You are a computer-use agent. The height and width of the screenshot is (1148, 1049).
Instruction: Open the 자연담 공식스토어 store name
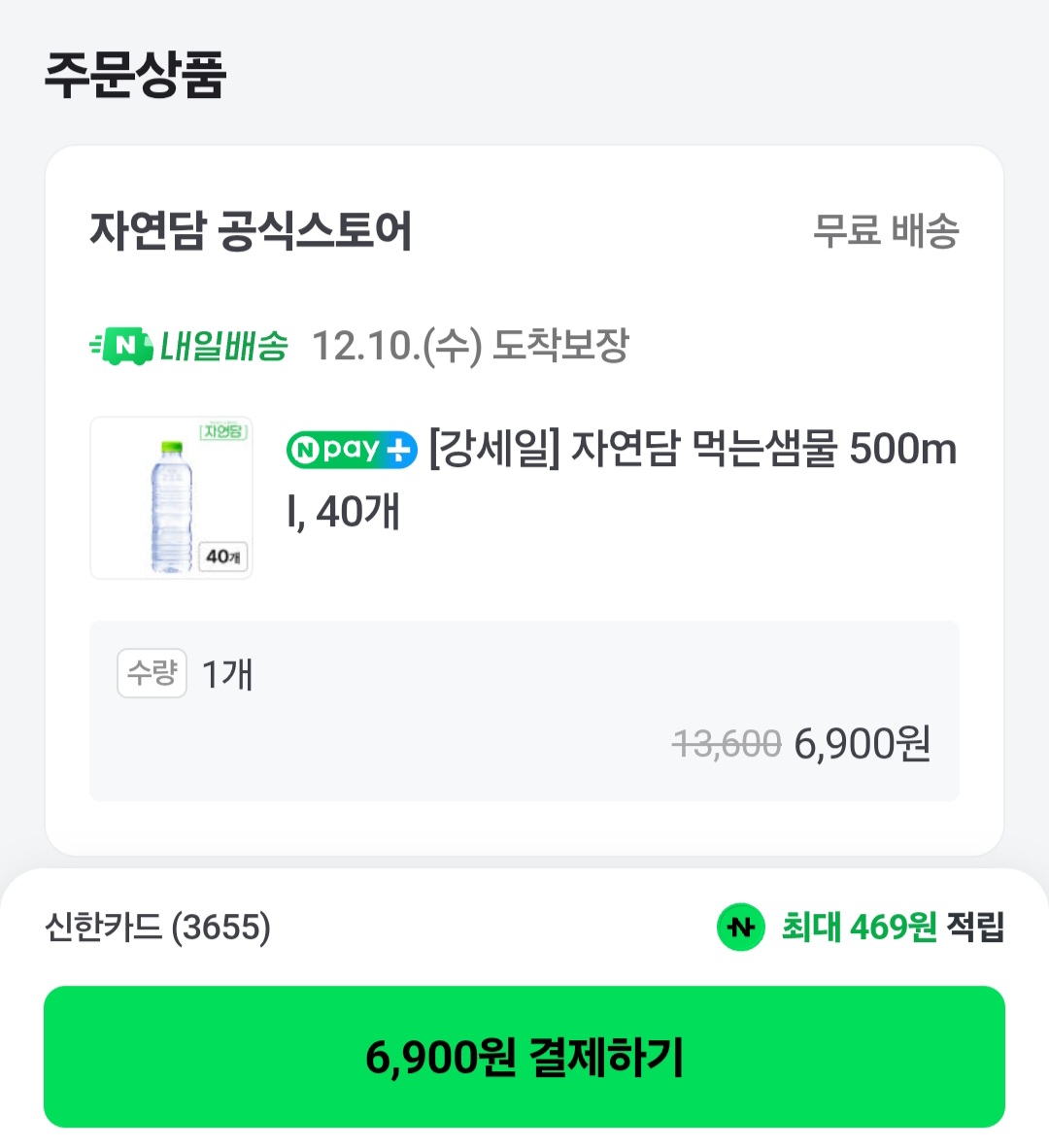pyautogui.click(x=251, y=231)
